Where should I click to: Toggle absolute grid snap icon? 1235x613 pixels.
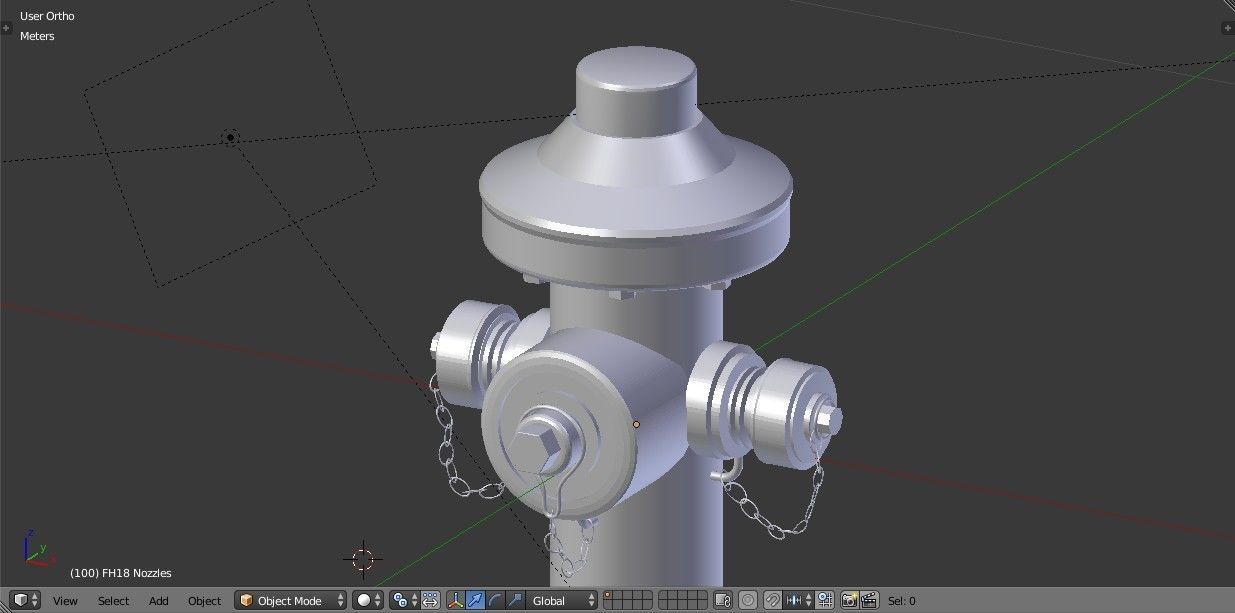click(825, 600)
